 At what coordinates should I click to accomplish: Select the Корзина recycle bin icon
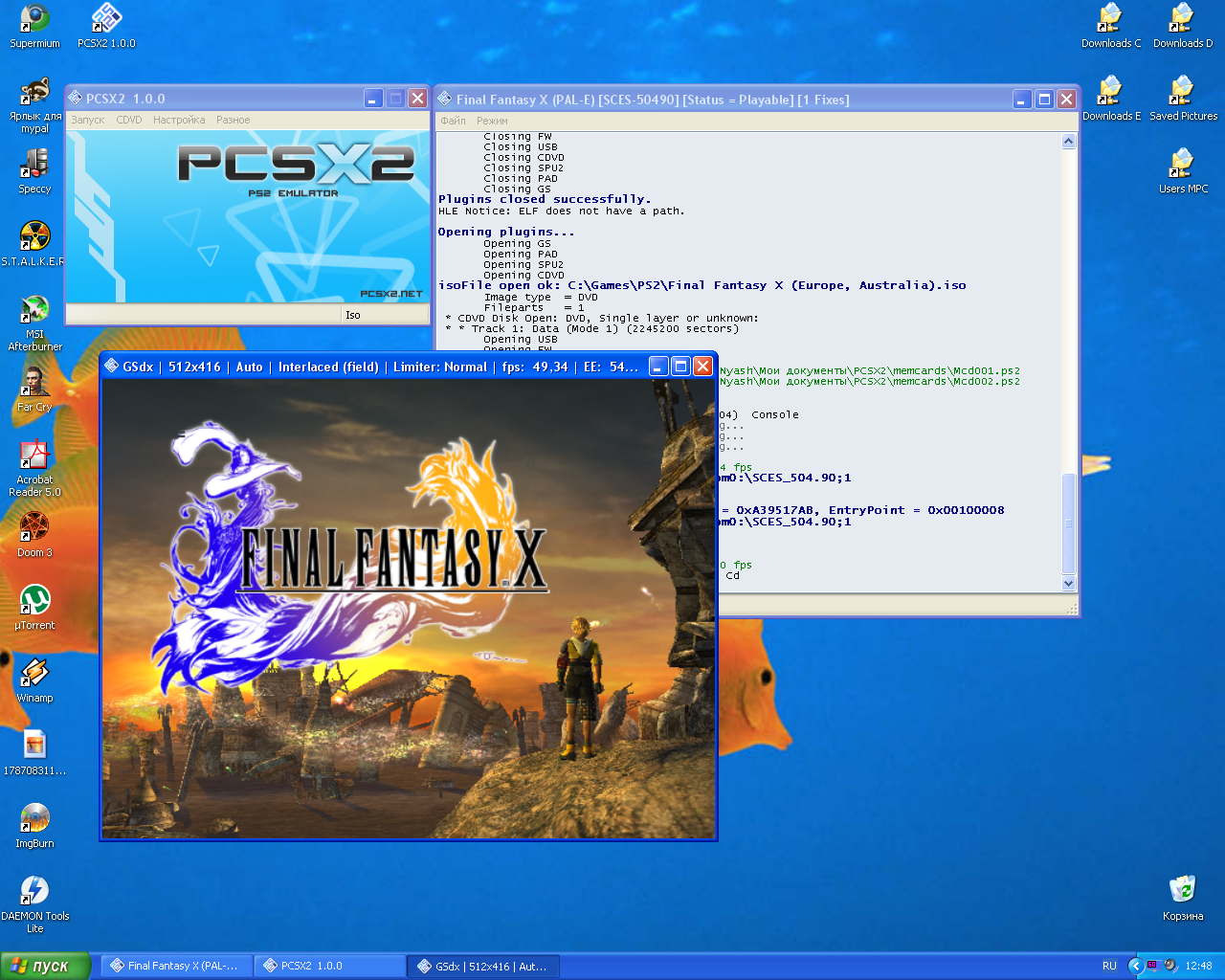point(1183,899)
